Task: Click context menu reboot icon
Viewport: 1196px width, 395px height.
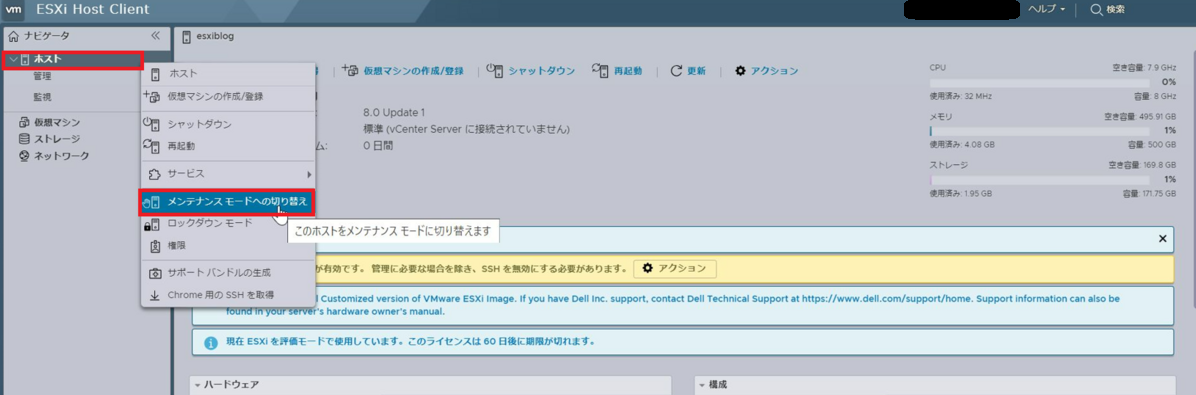Action: (x=152, y=146)
